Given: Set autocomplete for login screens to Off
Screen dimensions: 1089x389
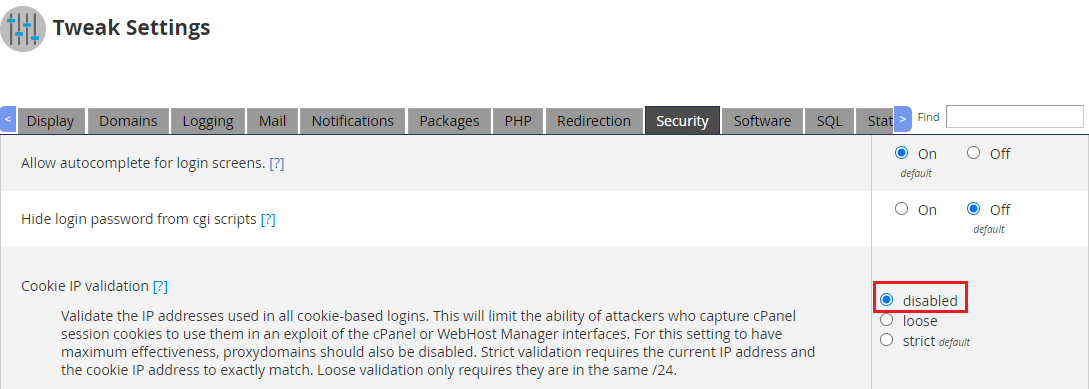Looking at the screenshot, I should (x=973, y=153).
